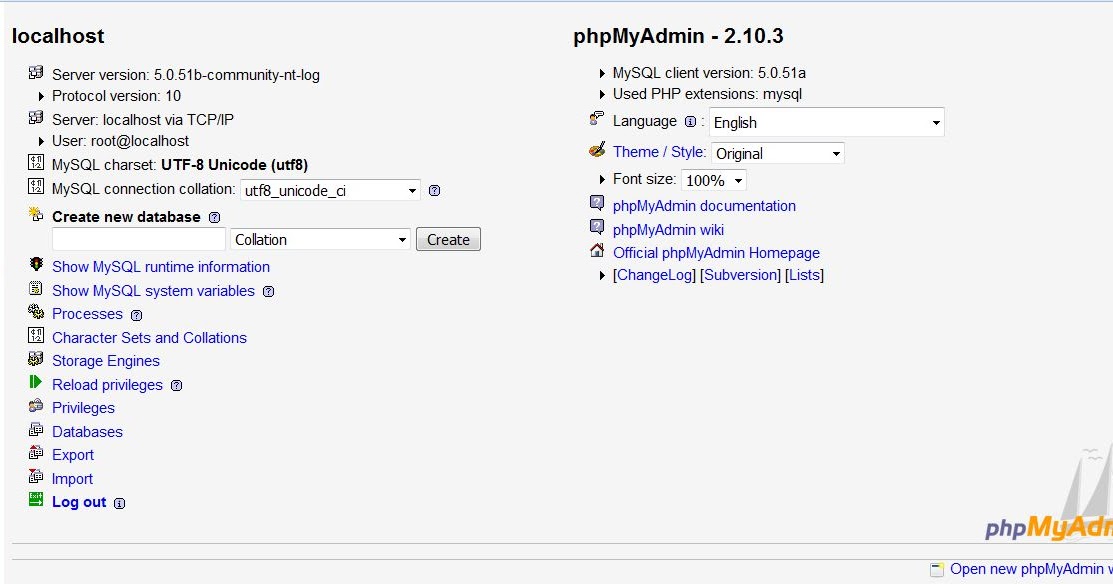This screenshot has width=1113, height=584.
Task: Open the phpMyAdmin wiki link
Action: pos(668,230)
